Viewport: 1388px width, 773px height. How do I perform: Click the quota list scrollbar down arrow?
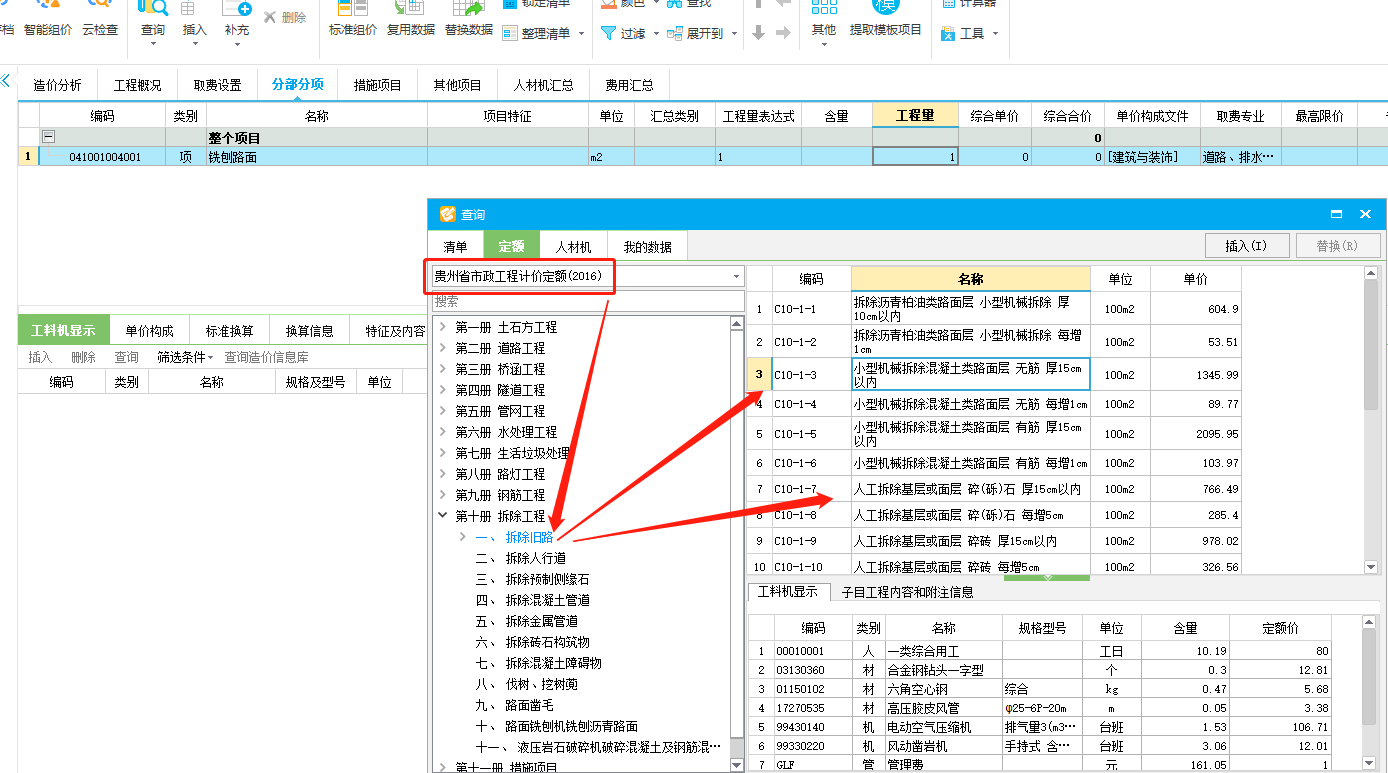click(x=1371, y=567)
